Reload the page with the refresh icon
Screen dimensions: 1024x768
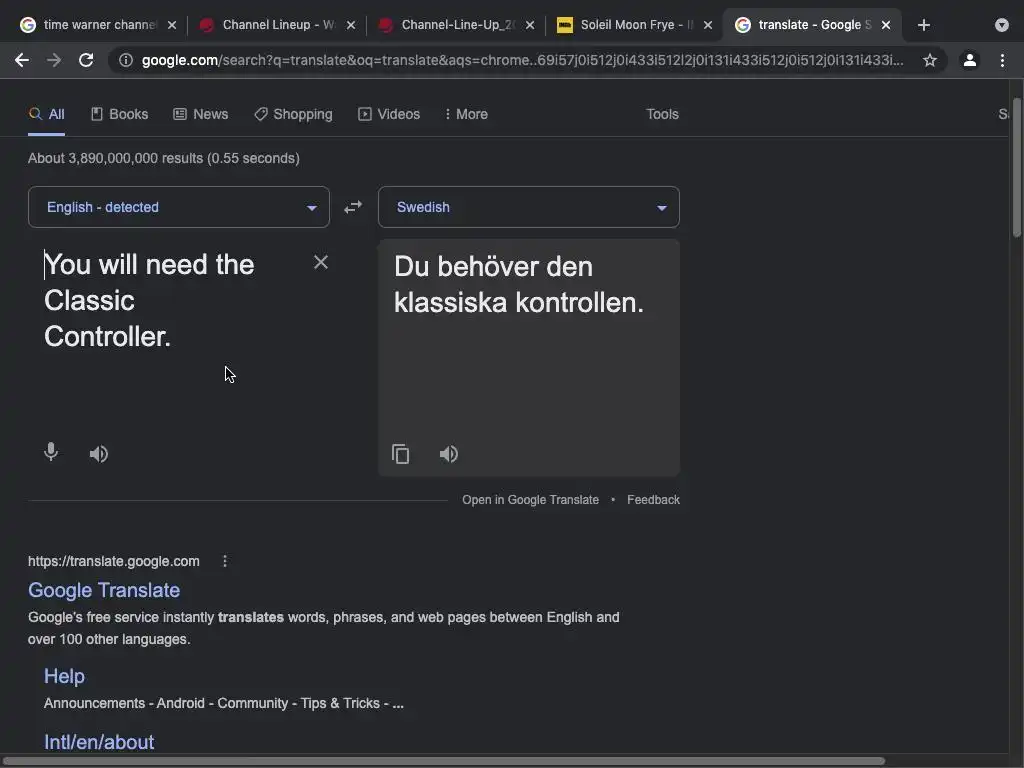pos(86,60)
